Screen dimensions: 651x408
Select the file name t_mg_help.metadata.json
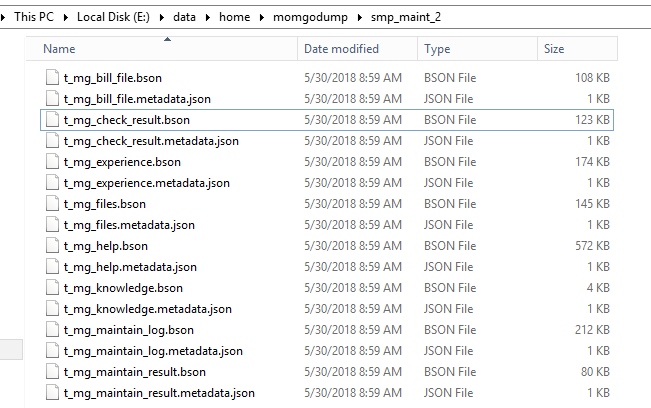click(x=130, y=267)
